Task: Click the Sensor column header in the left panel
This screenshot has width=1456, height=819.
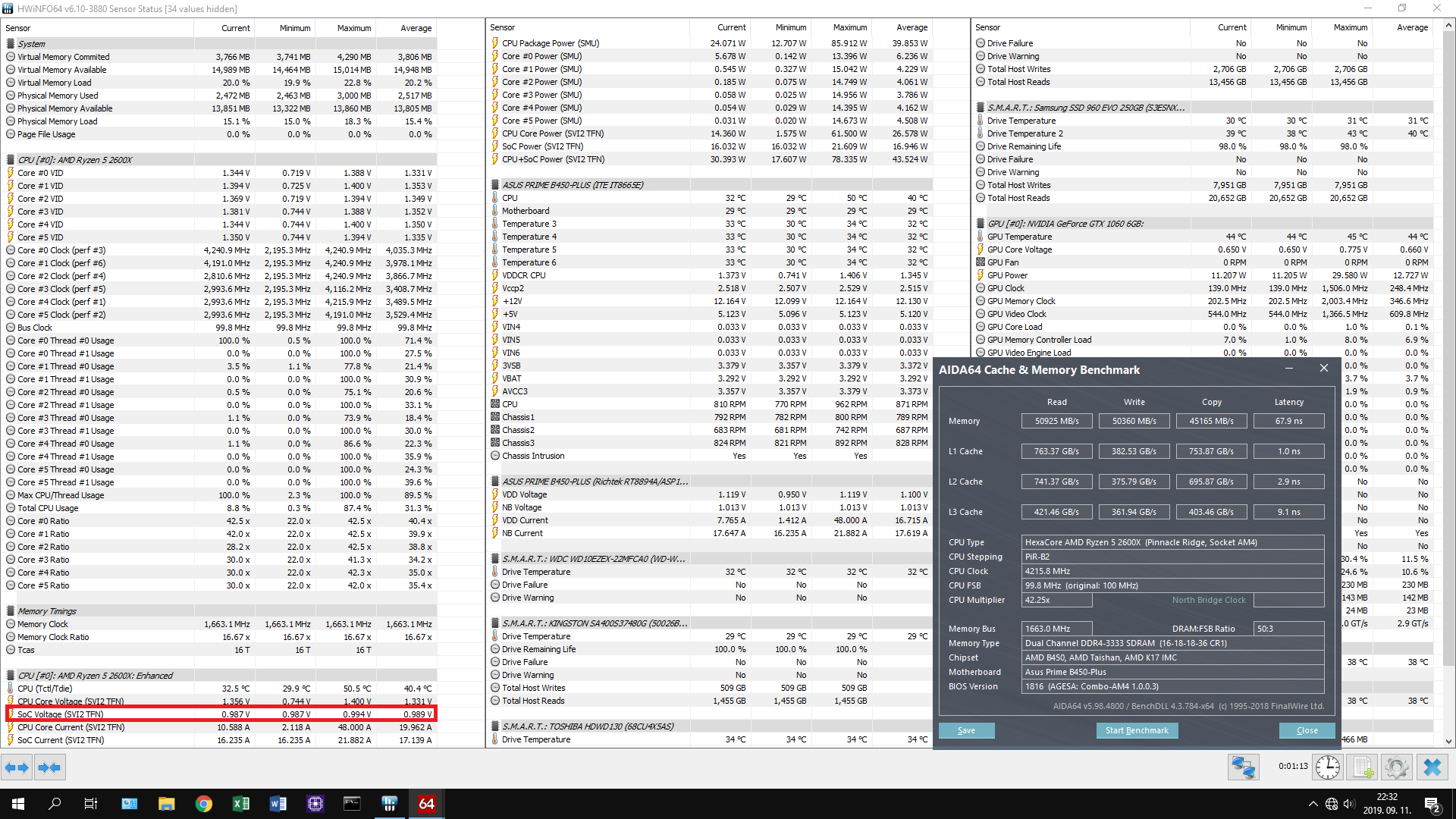Action: [98, 28]
